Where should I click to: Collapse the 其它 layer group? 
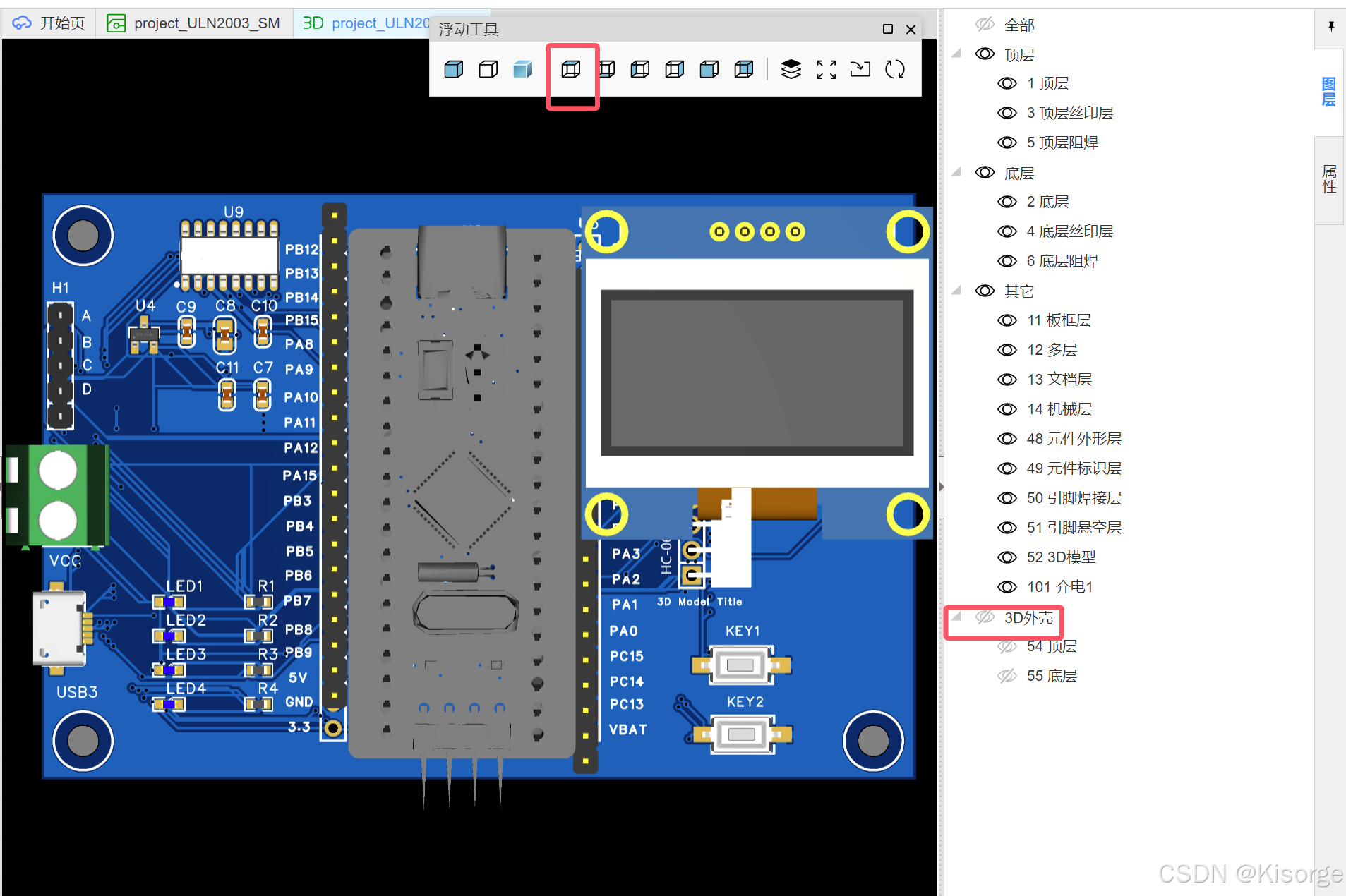tap(957, 290)
